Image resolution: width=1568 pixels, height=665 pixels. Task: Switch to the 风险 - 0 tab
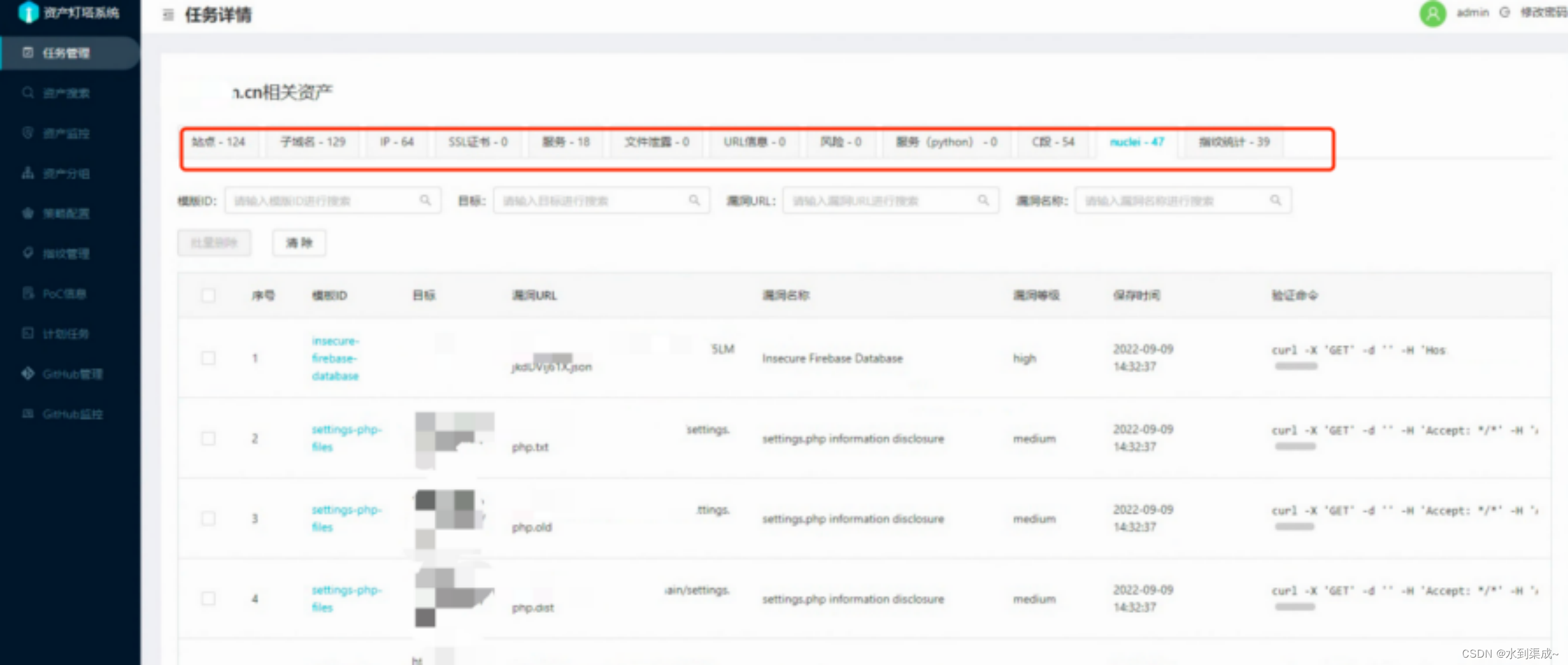pos(841,142)
